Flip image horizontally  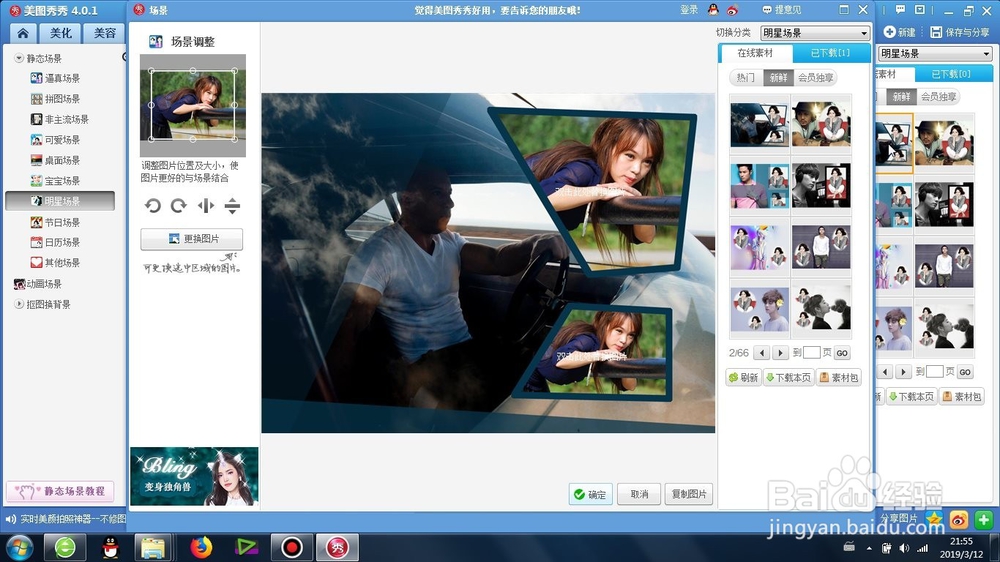205,205
